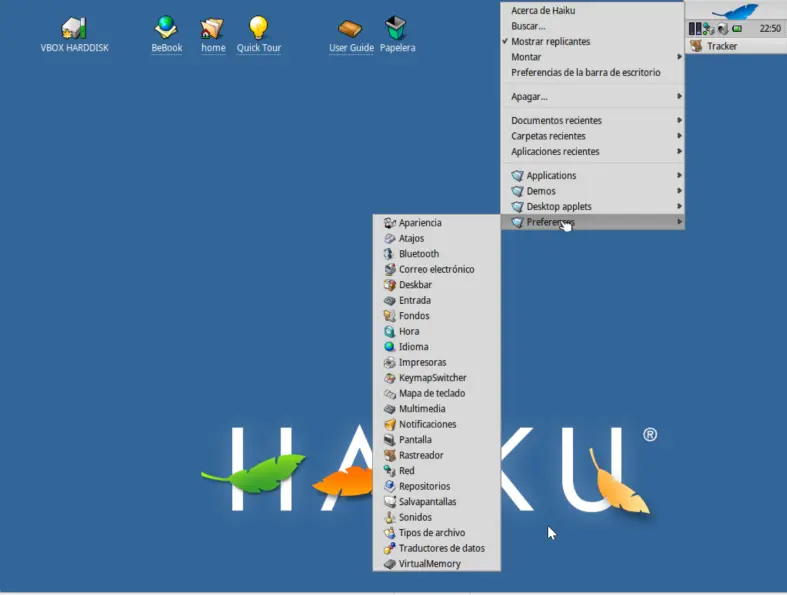
Task: Expand the Aplicaciones recientes submenu
Action: pyautogui.click(x=593, y=152)
